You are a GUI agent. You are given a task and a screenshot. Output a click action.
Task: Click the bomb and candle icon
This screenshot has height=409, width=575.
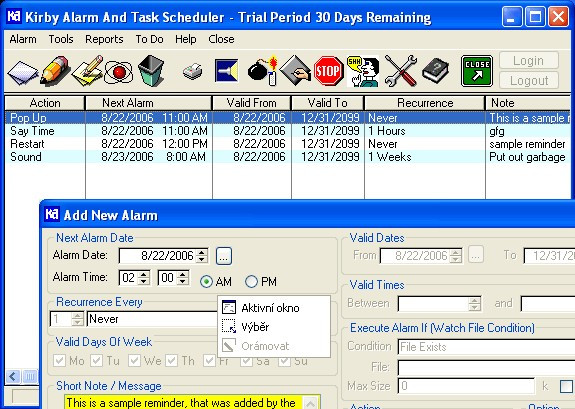pos(262,70)
